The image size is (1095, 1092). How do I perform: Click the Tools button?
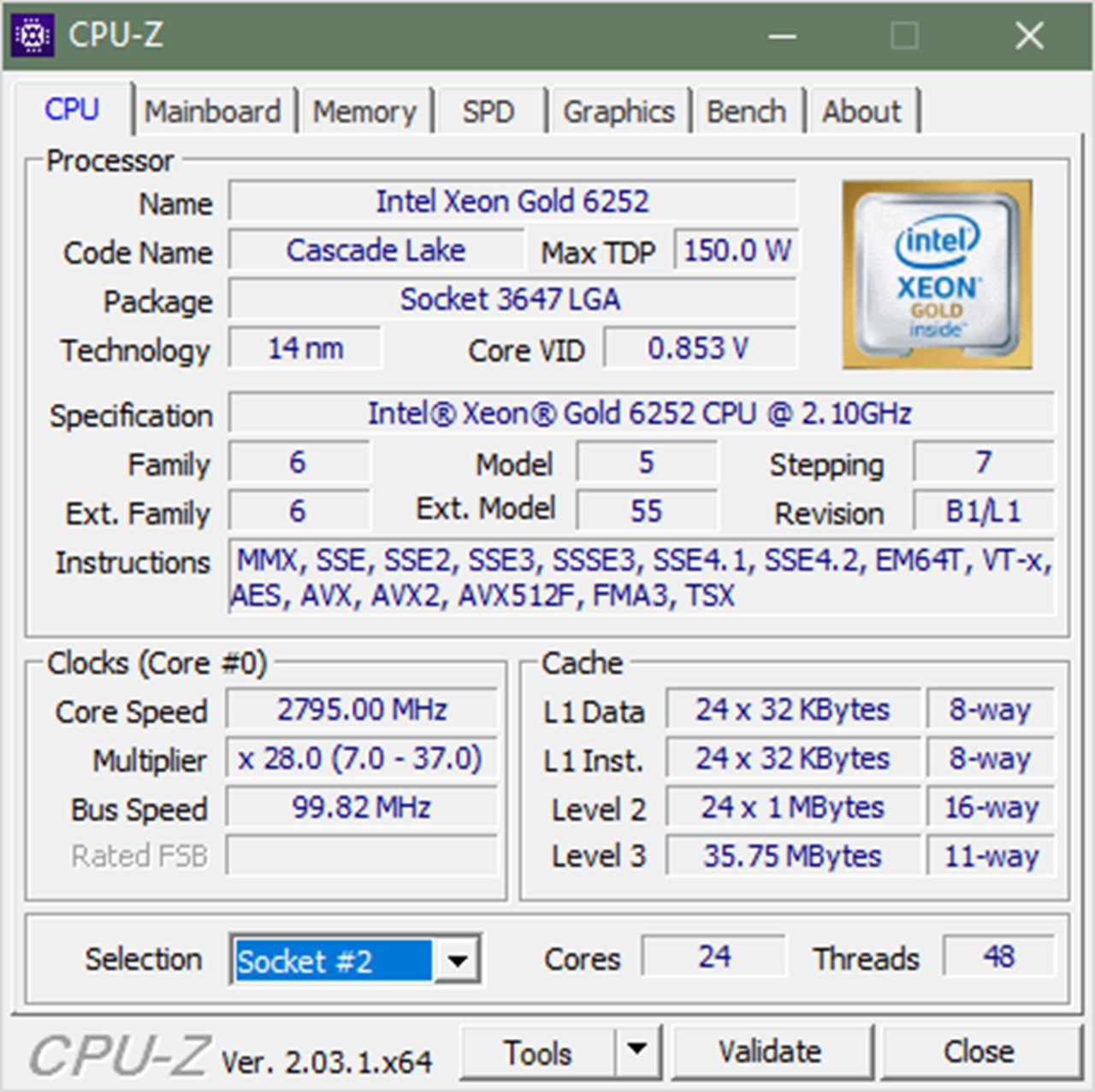[538, 1053]
